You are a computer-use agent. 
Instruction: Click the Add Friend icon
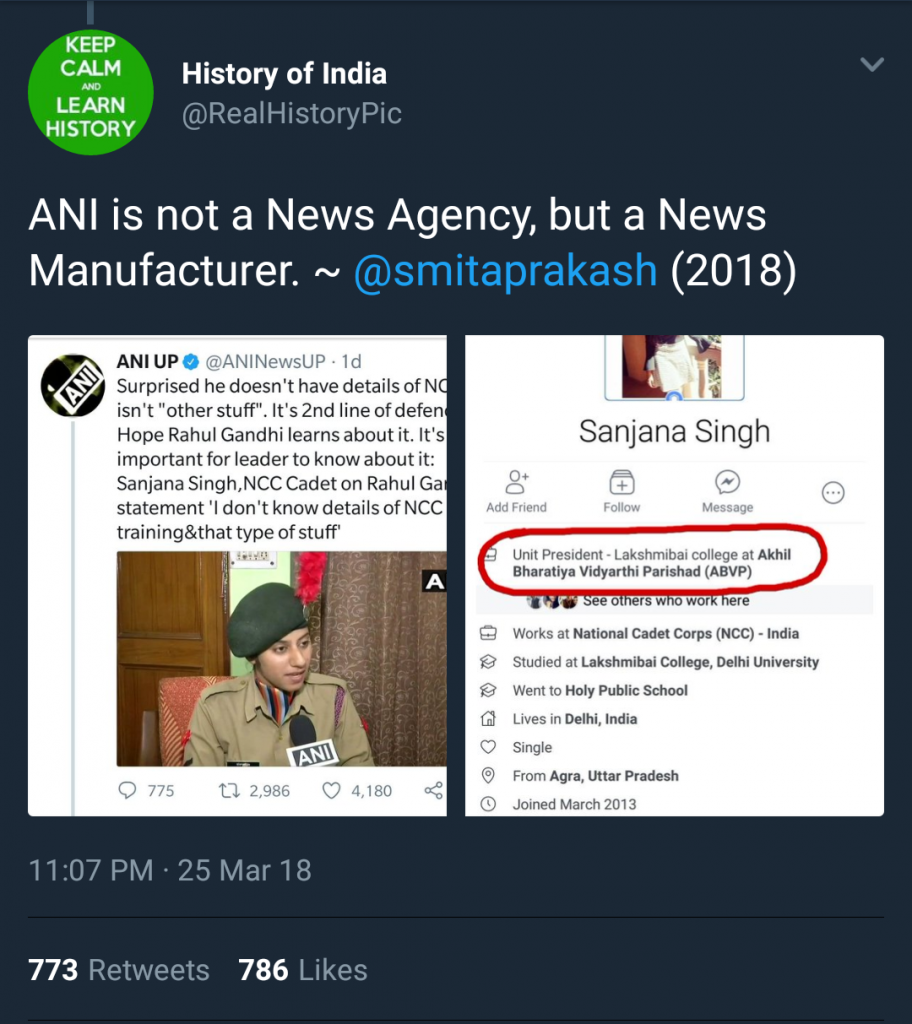tap(516, 482)
